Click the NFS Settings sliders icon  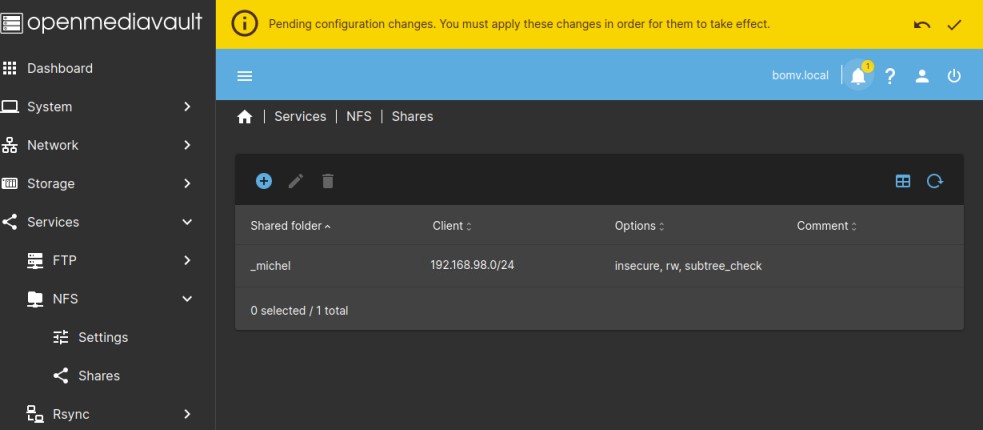point(61,337)
